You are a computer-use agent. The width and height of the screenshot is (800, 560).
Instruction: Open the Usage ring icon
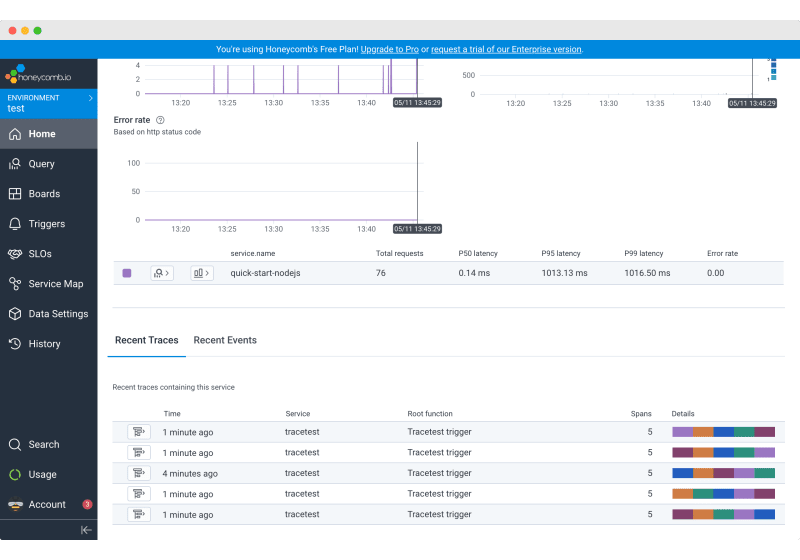pos(15,474)
